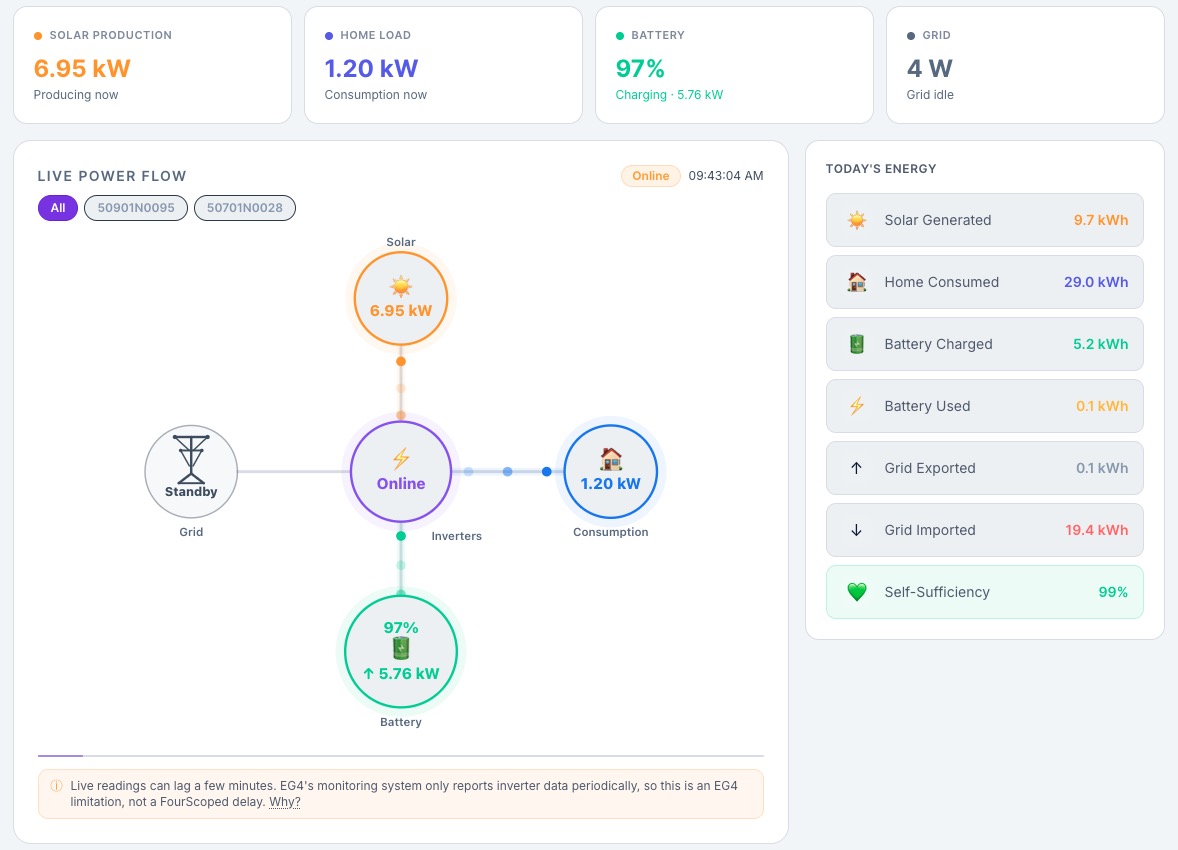Click the info icon in the lag notice
Viewport: 1178px width, 850px height.
[56, 786]
